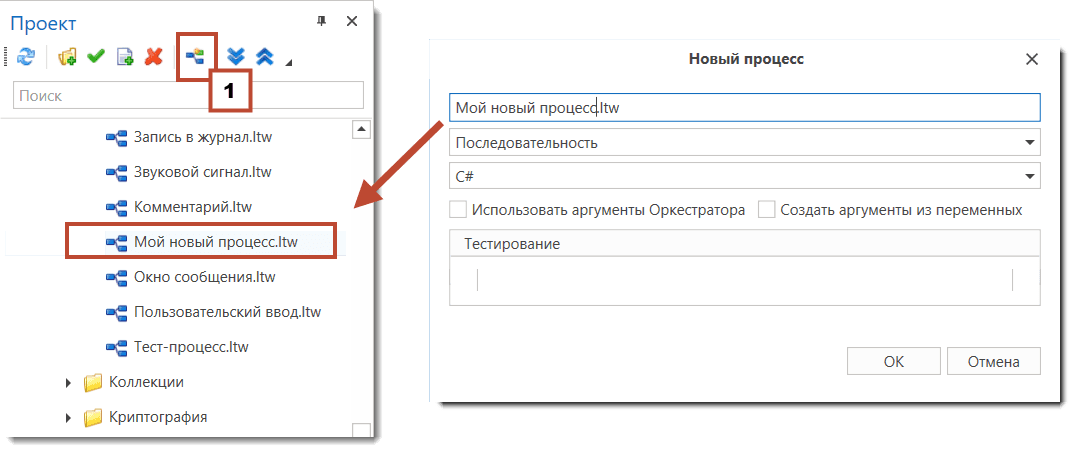The image size is (1084, 452).
Task: Click the green checkmark toolbar icon
Action: coord(96,57)
